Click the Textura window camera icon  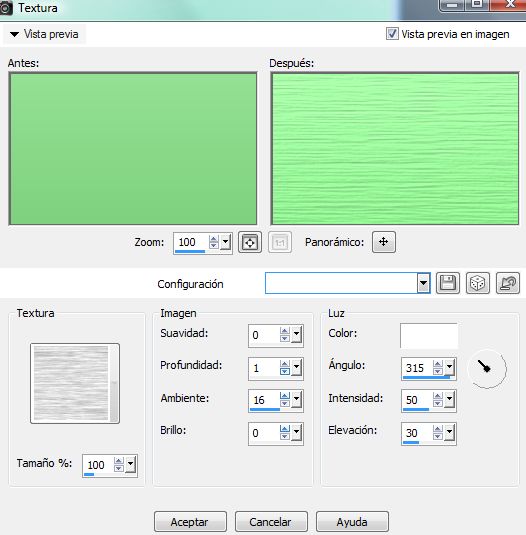(x=6, y=8)
